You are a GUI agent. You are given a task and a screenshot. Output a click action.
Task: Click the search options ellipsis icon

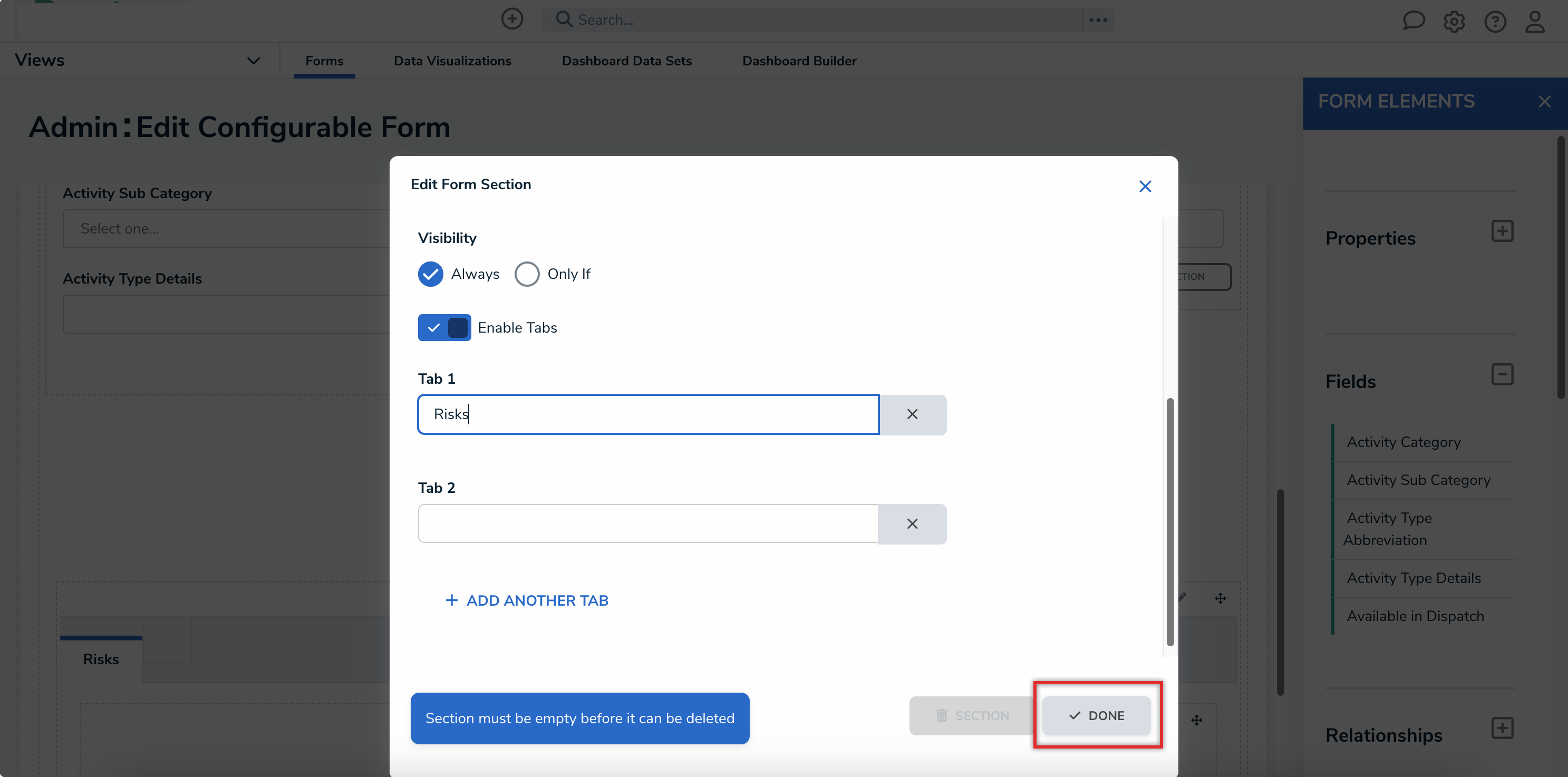coord(1098,20)
